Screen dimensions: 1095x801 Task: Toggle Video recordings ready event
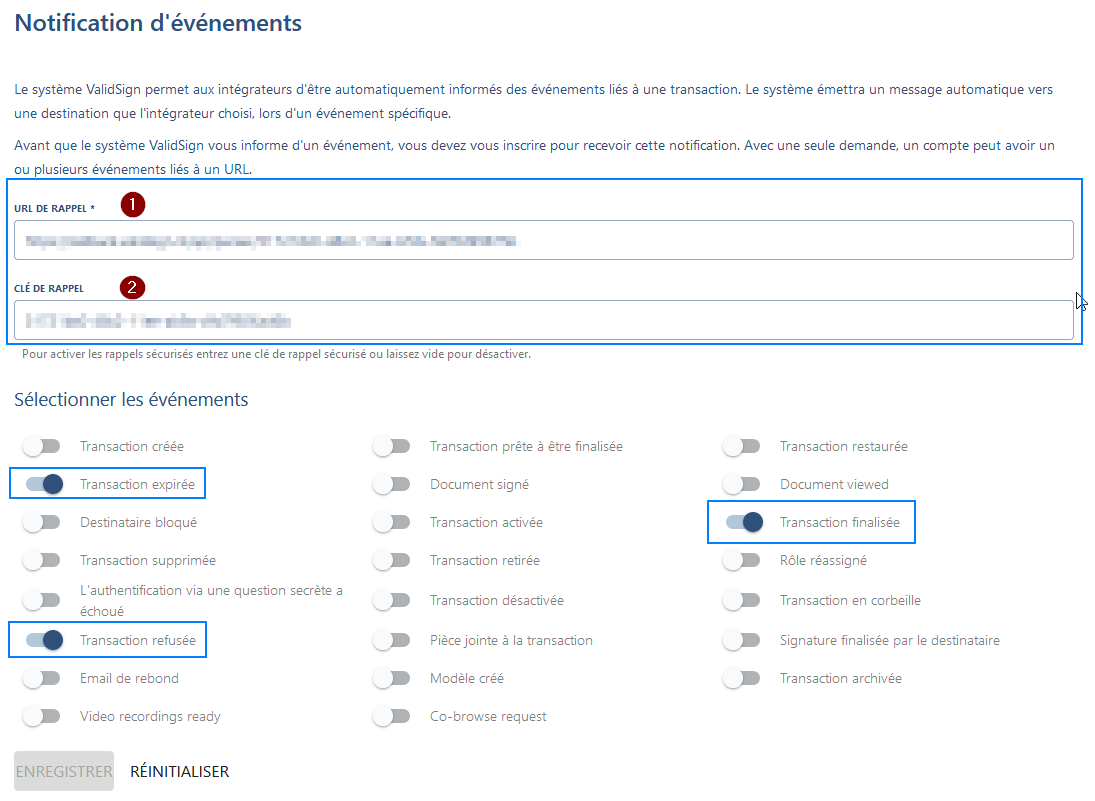[x=42, y=716]
